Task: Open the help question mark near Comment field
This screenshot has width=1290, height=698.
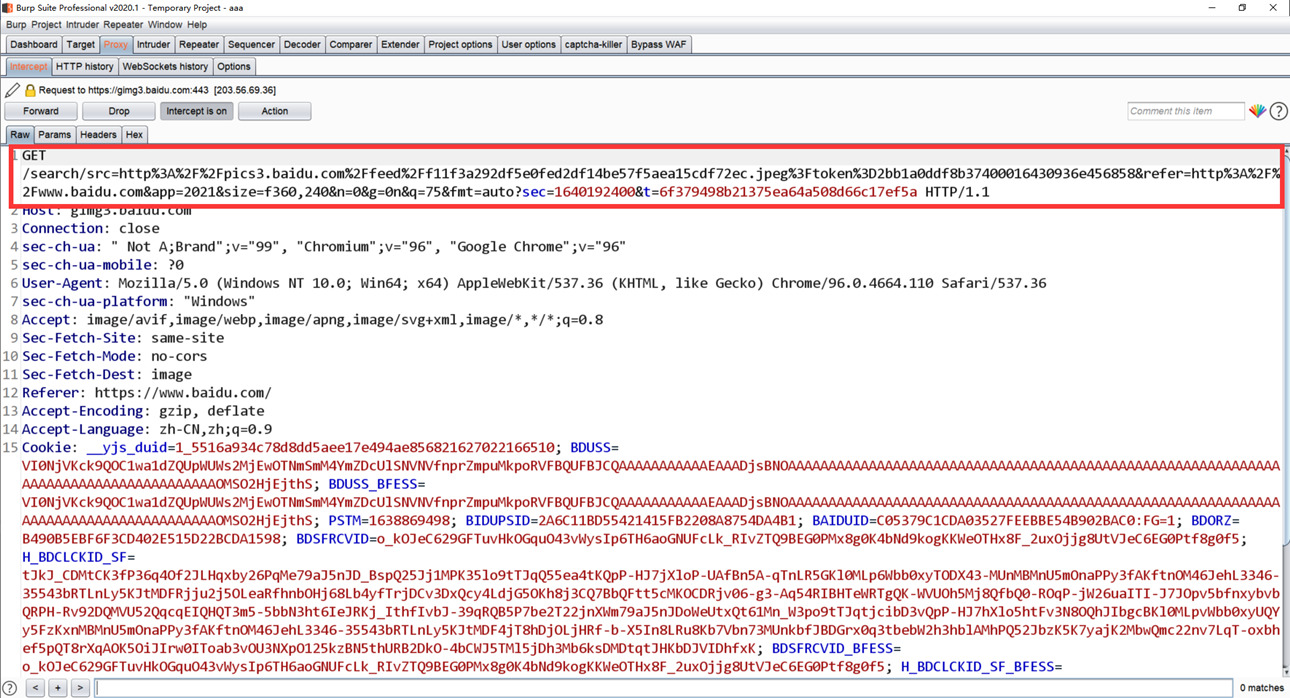Action: point(1278,111)
